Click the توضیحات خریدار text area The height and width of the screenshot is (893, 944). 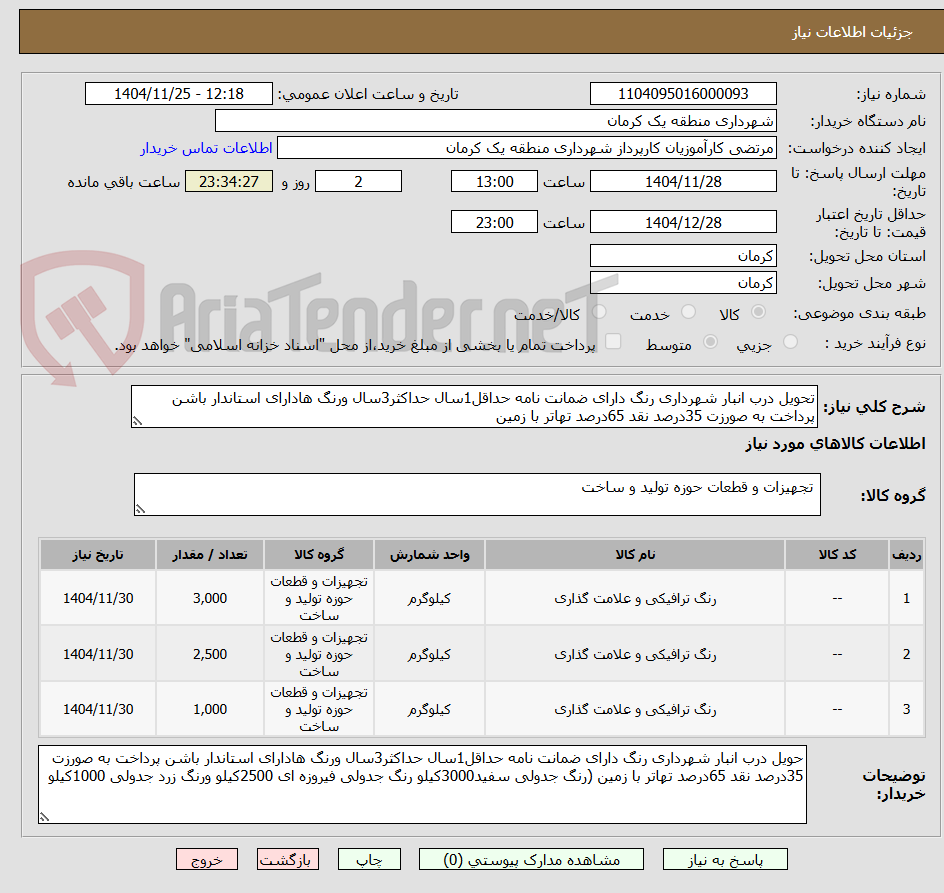pyautogui.click(x=423, y=785)
